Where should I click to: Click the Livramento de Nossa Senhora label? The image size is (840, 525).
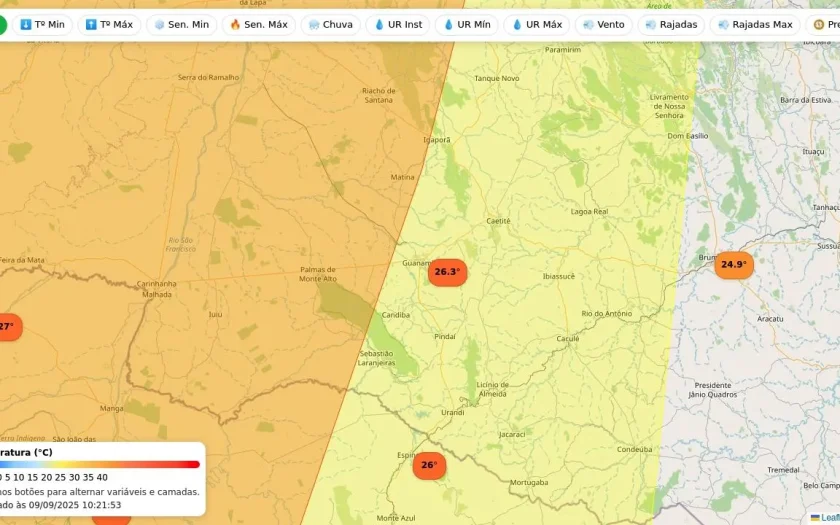(669, 106)
